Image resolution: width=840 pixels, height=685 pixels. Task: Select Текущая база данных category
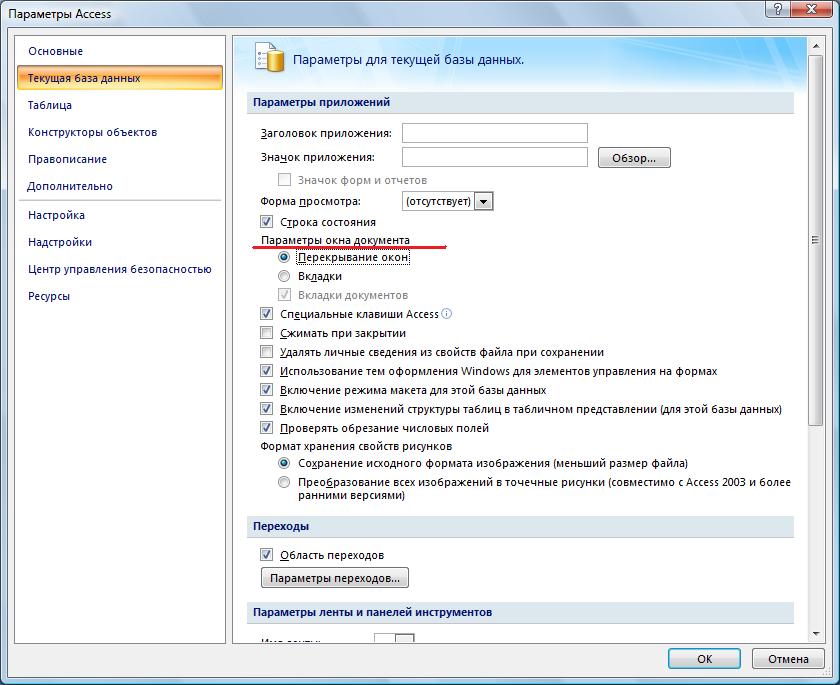pyautogui.click(x=119, y=78)
